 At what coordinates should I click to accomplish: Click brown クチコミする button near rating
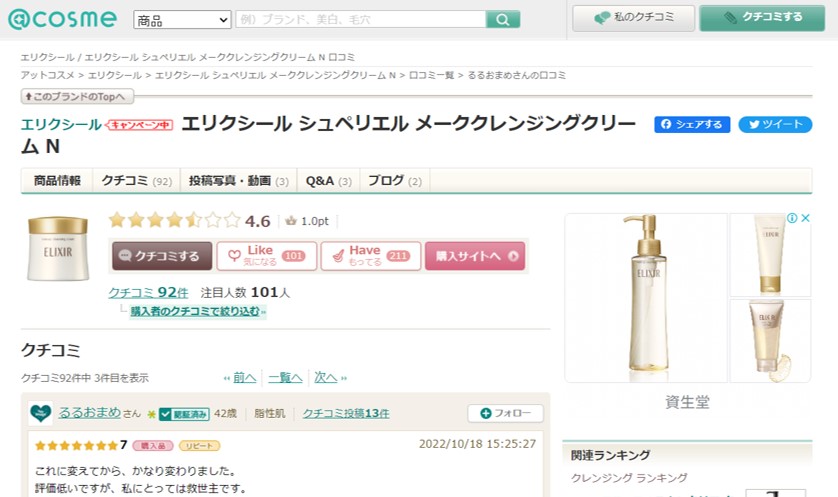click(x=162, y=256)
